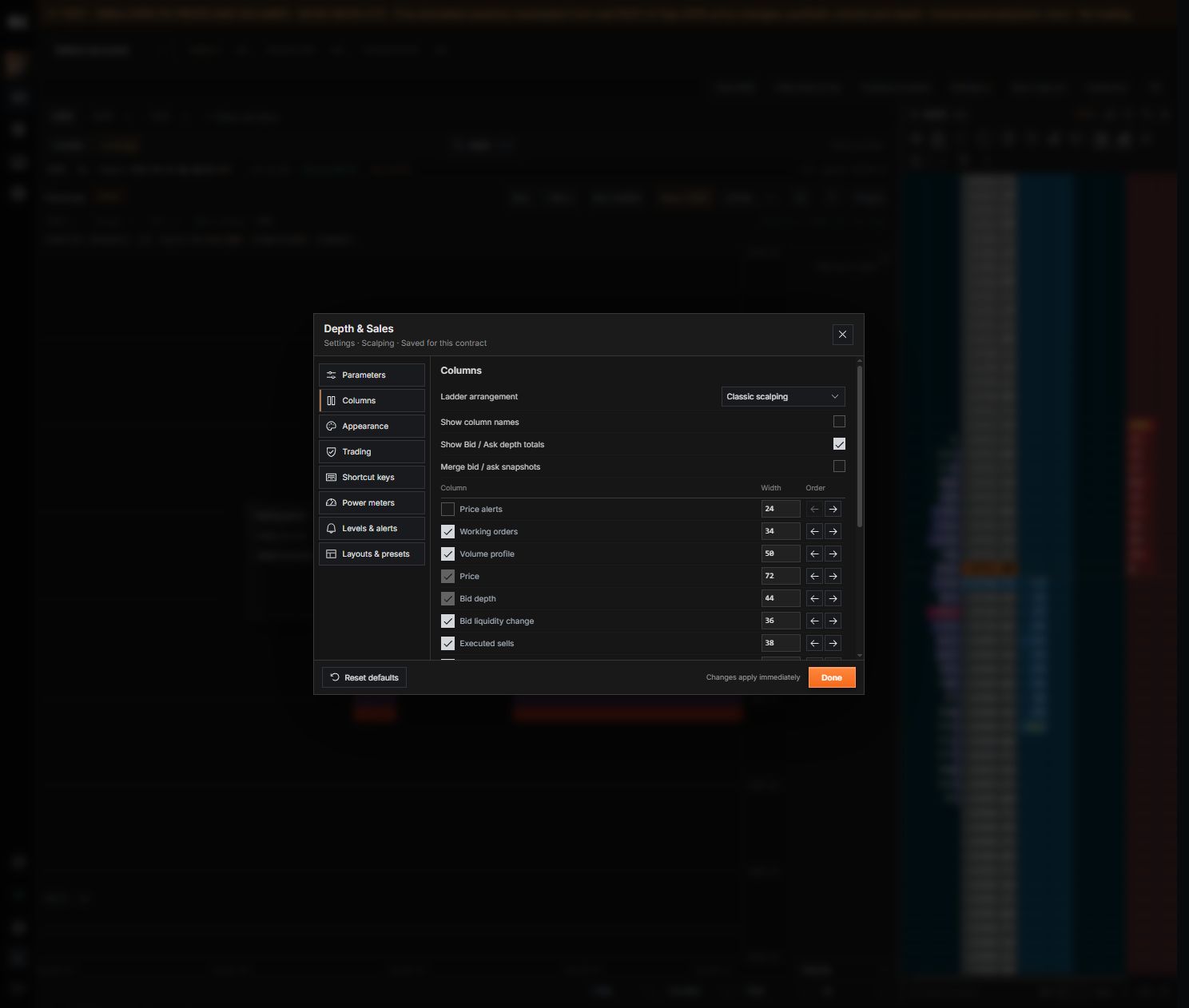Move Executed sells column right
The height and width of the screenshot is (1008, 1189).
pos(833,643)
